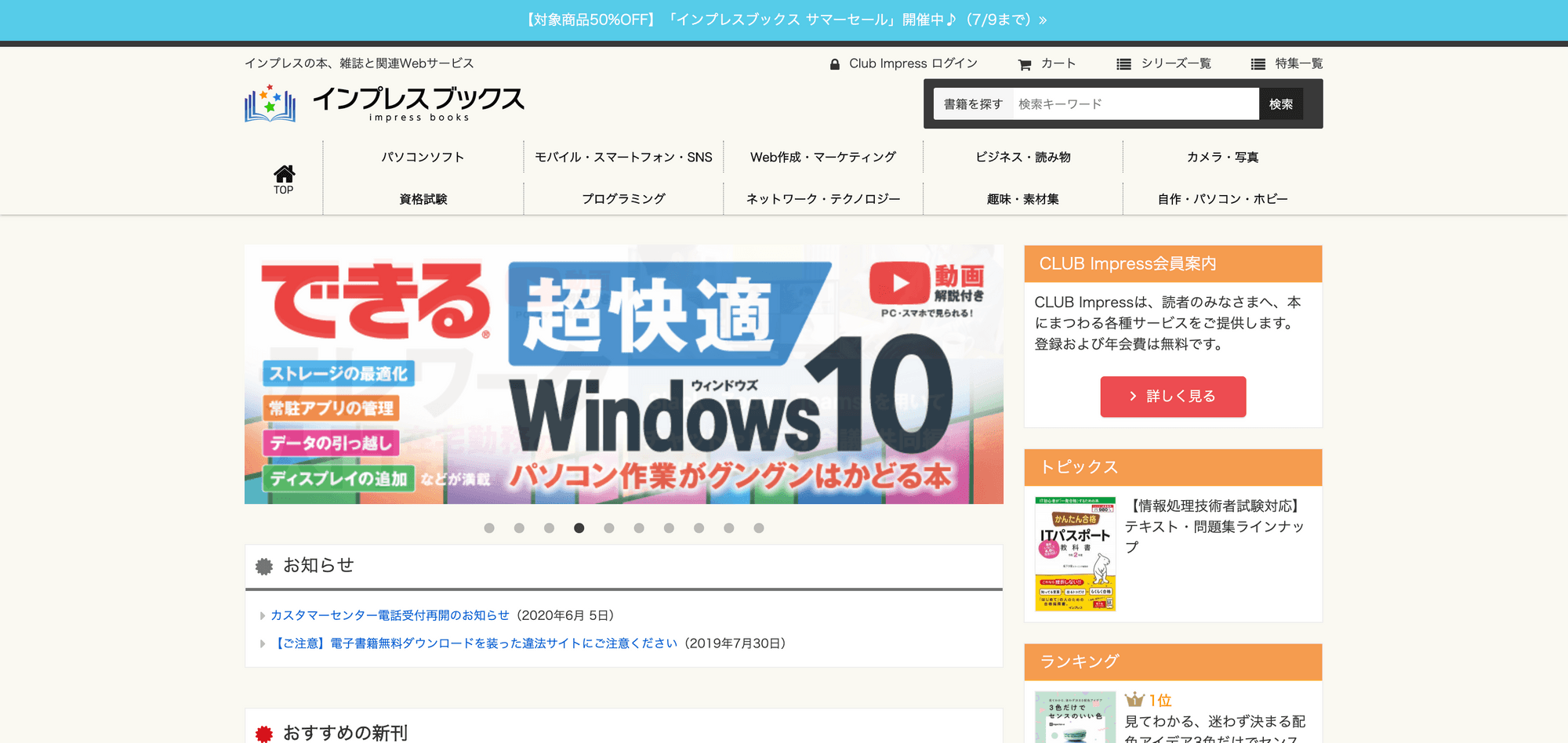Open the customer center notice link arrow

263,616
